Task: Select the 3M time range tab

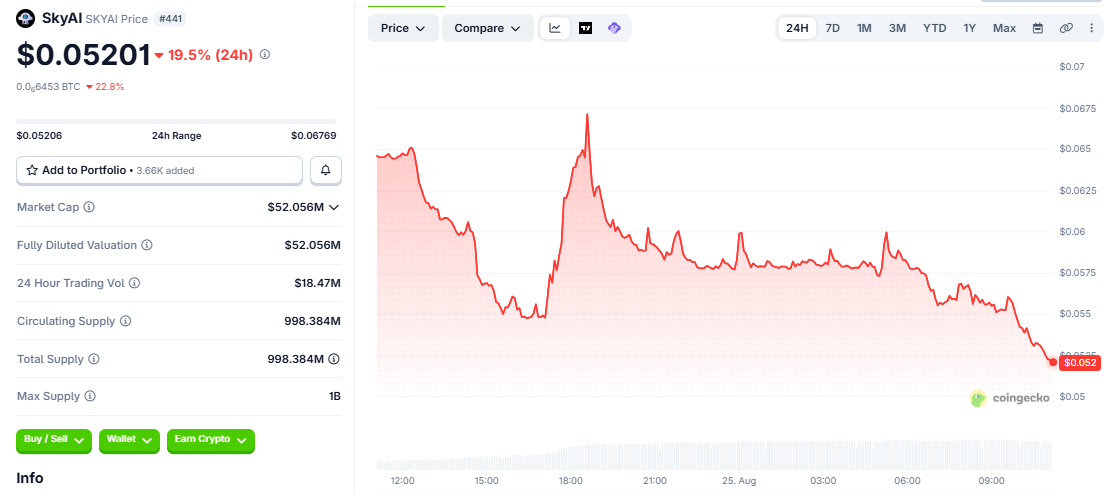Action: point(897,28)
